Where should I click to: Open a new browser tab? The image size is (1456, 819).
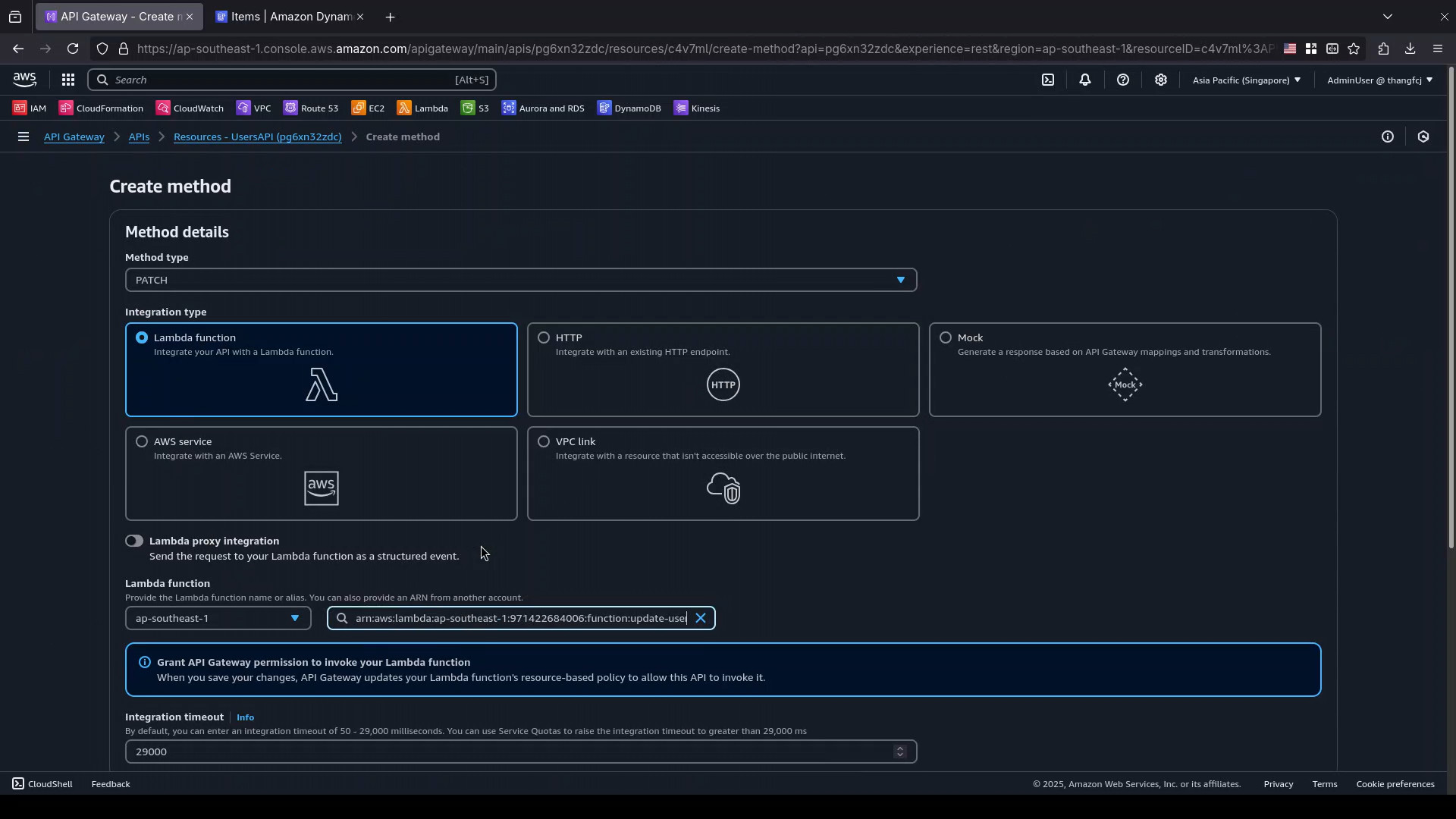pos(390,17)
